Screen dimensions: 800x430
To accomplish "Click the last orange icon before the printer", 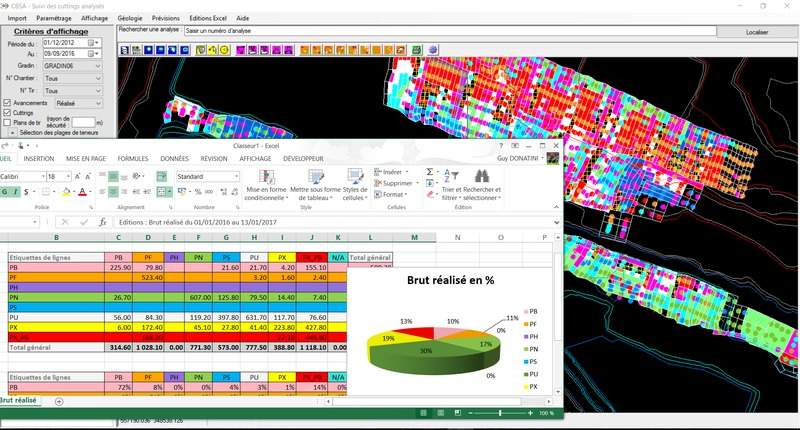I will (x=401, y=50).
